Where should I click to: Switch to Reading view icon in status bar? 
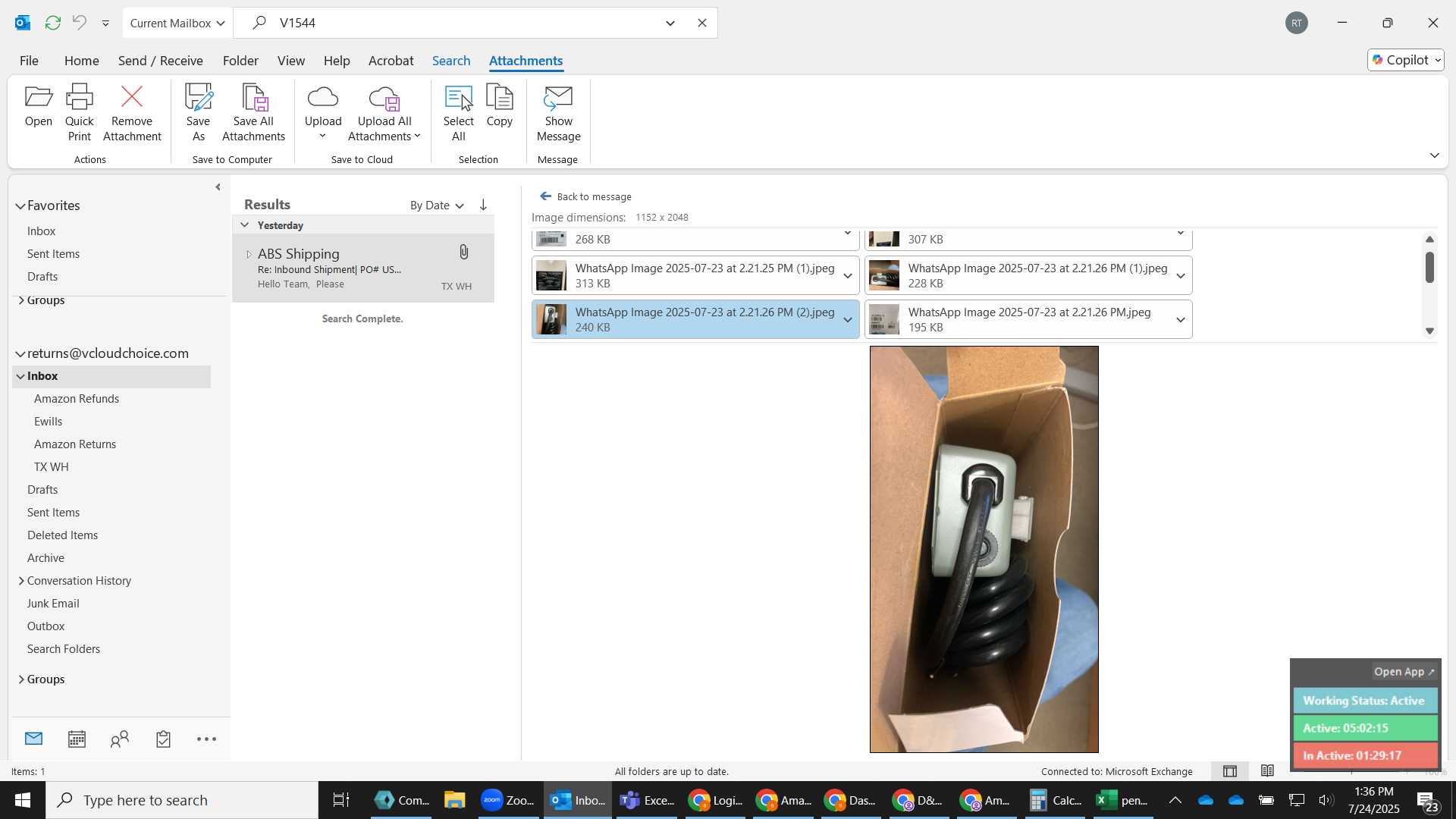point(1267,771)
